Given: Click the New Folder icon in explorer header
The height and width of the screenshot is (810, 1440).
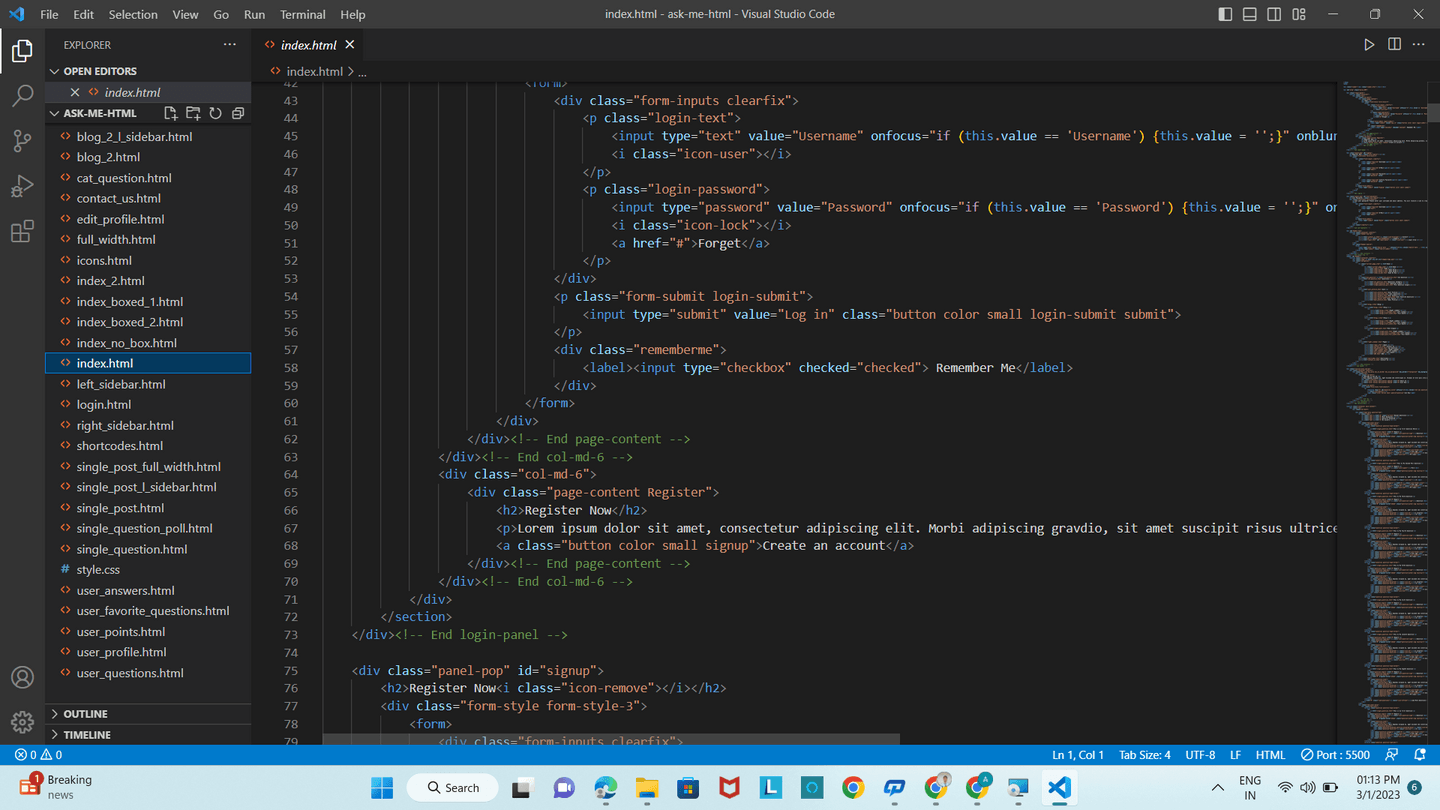Looking at the screenshot, I should [193, 113].
